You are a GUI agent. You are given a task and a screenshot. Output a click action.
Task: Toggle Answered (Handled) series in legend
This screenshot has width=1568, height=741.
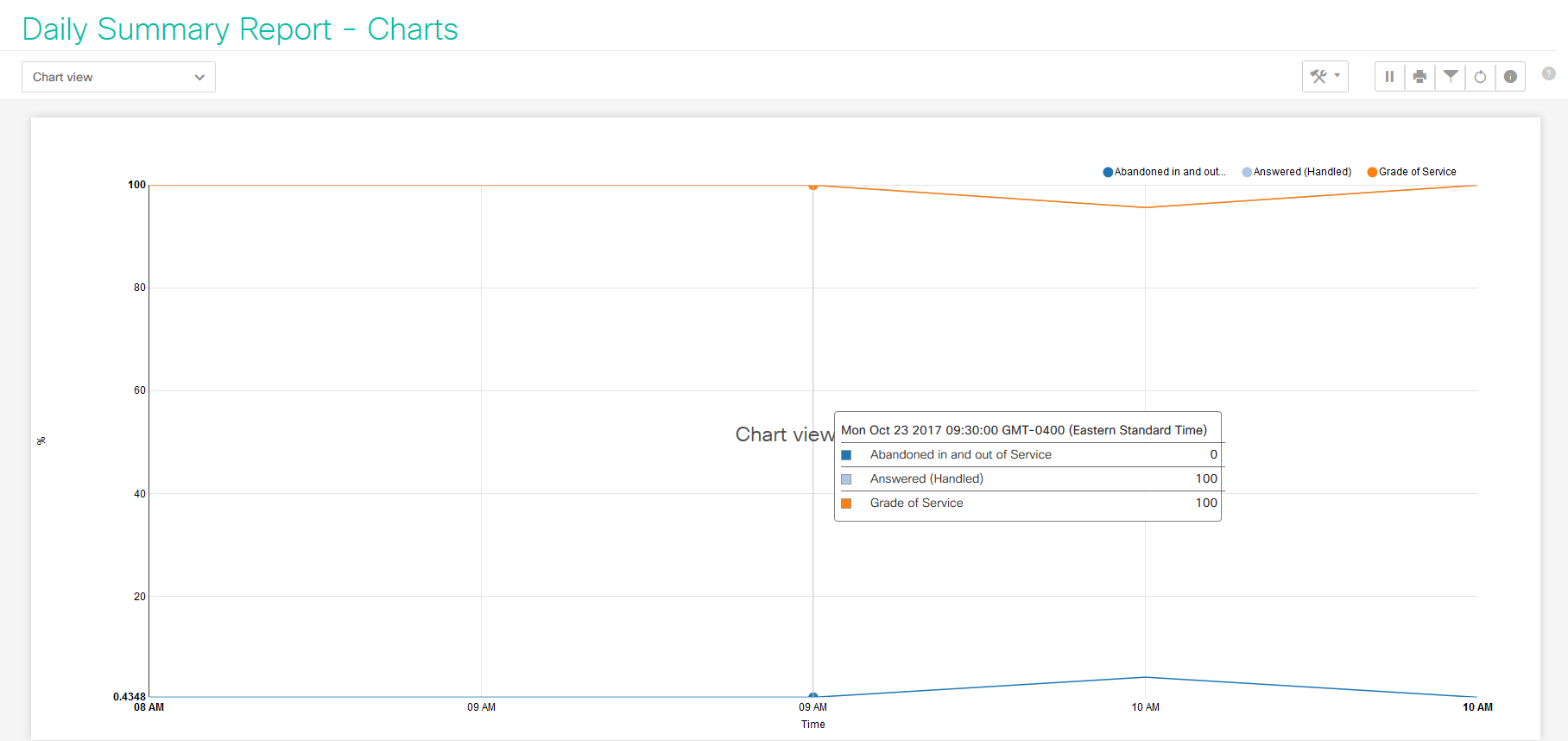[x=1296, y=172]
